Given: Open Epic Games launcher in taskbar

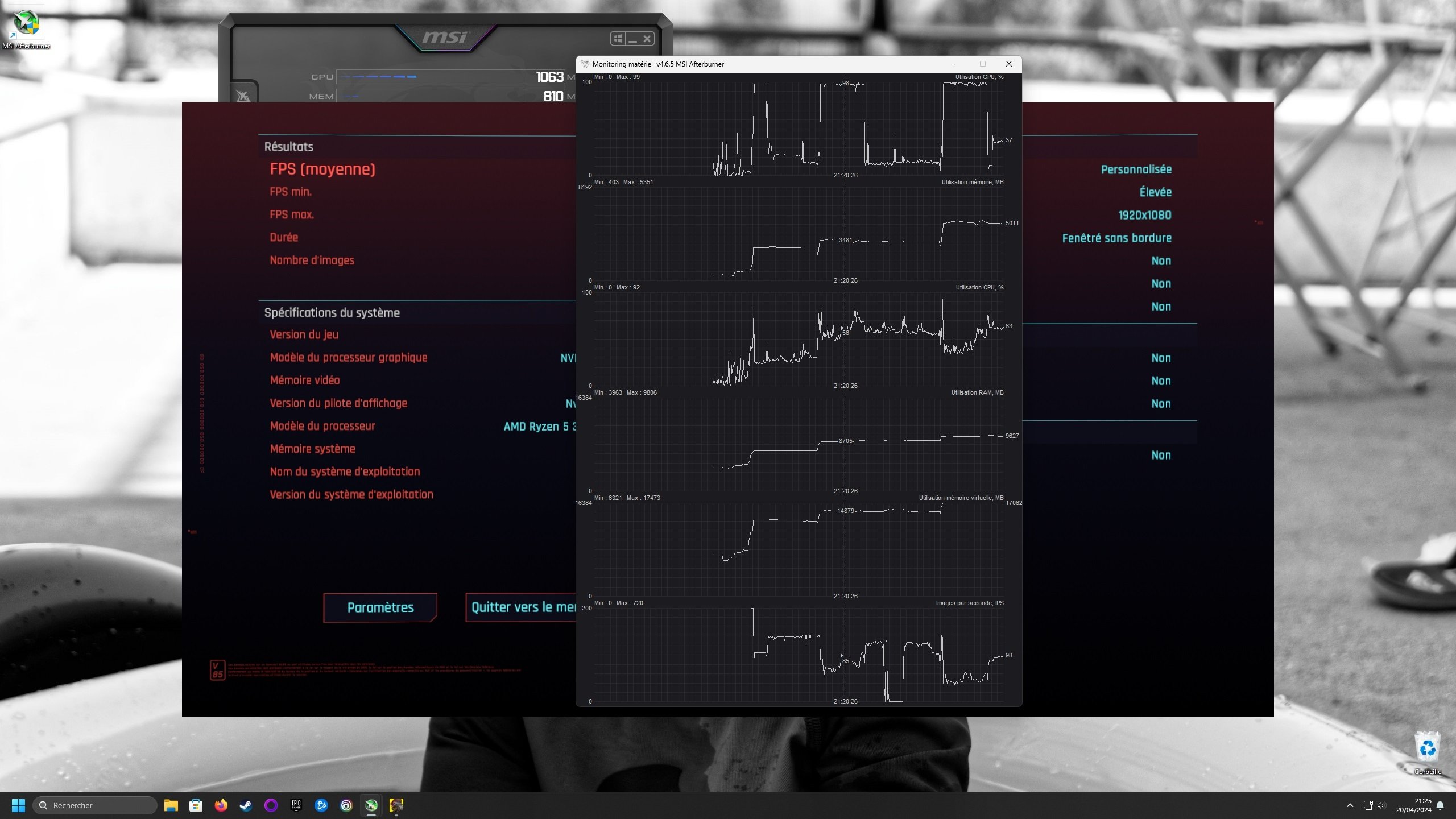Looking at the screenshot, I should [296, 805].
